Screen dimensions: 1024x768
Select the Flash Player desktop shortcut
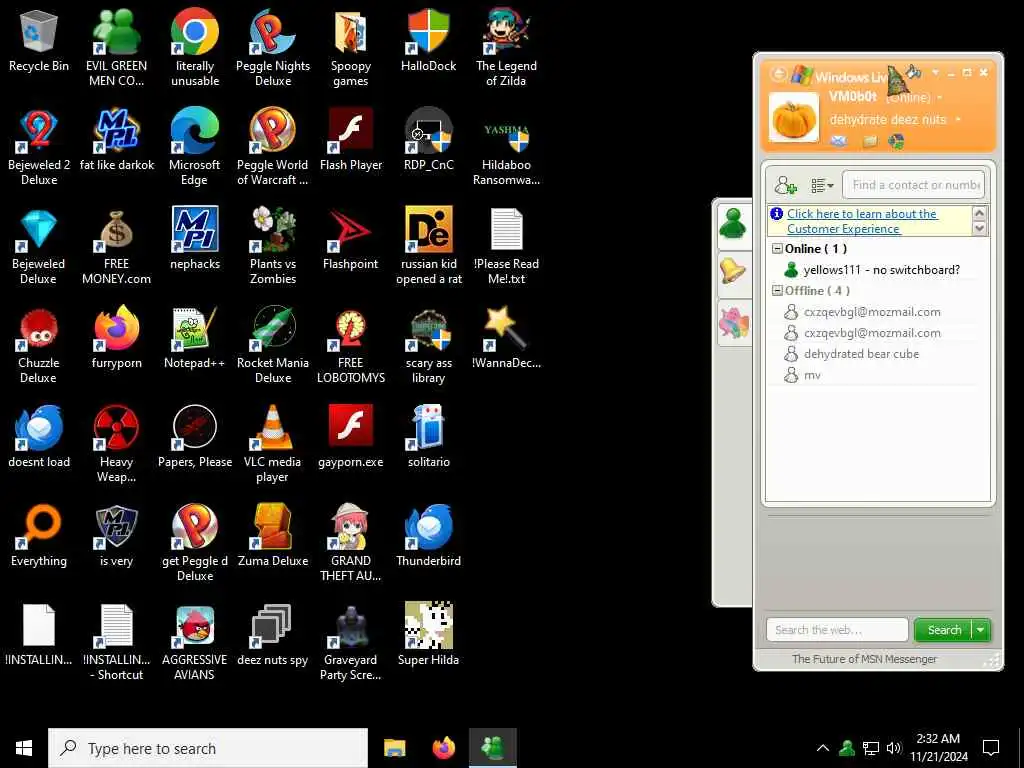pyautogui.click(x=351, y=141)
